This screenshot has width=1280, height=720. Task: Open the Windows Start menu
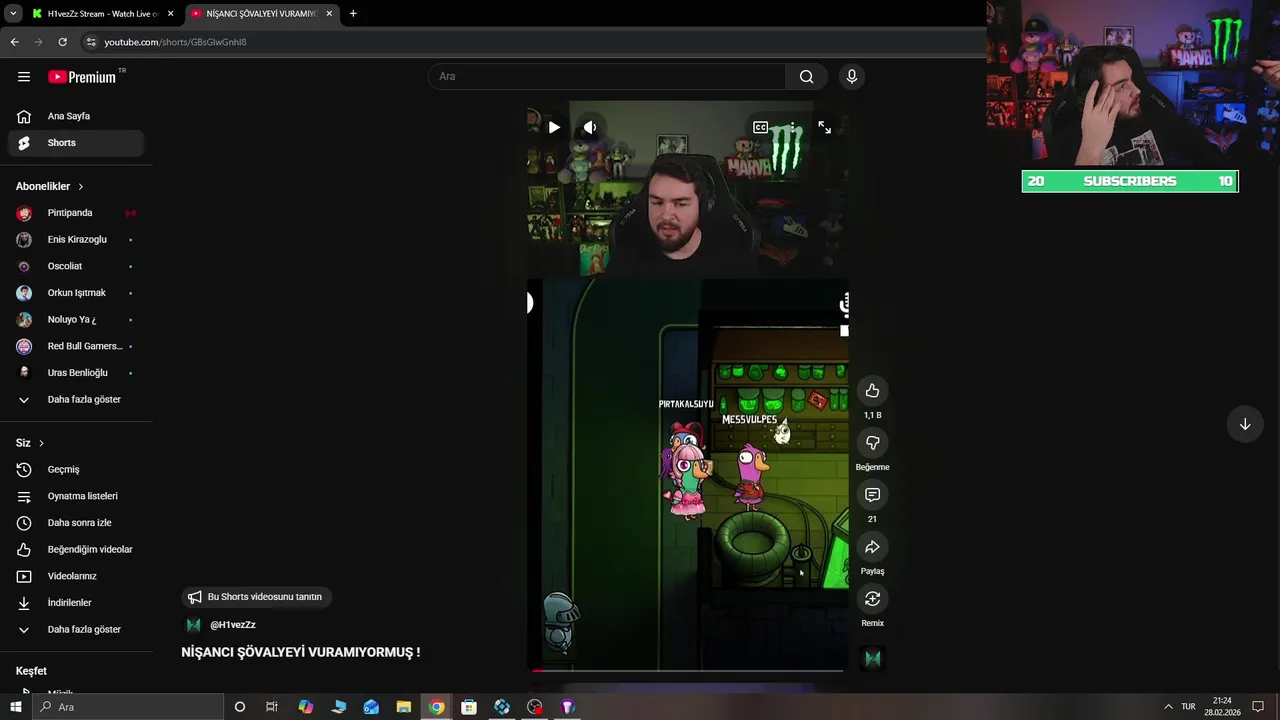15,707
